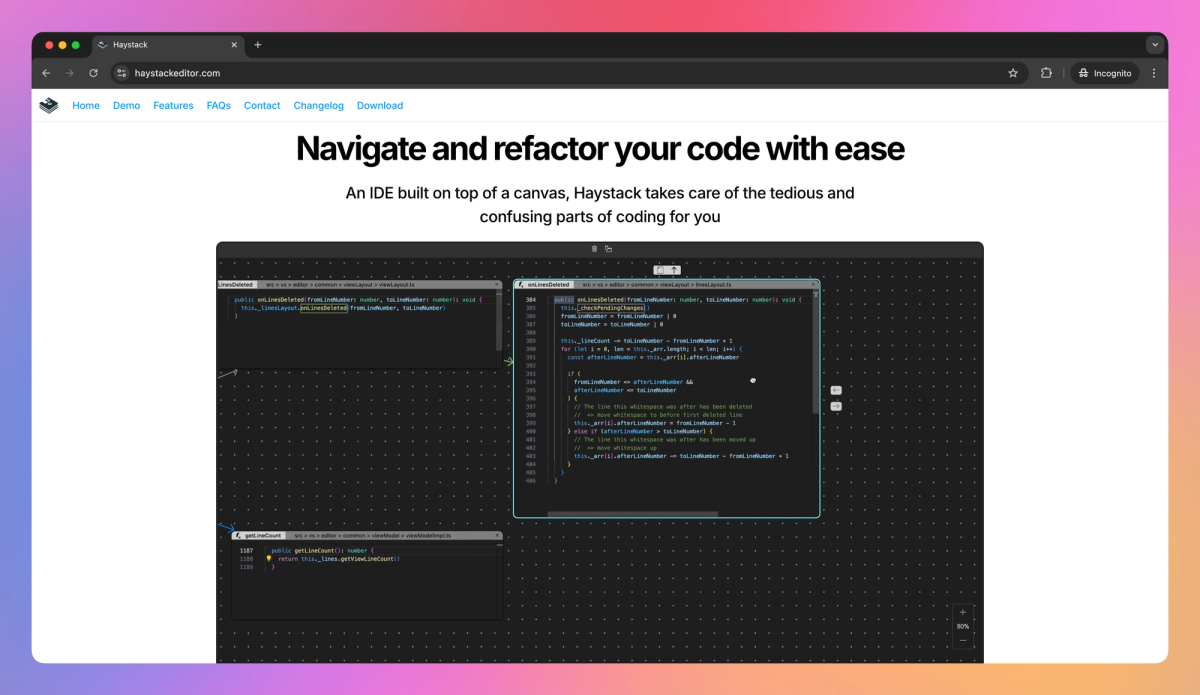Click the vertical scrollbar in onLinesDeleted editor

pyautogui.click(x=816, y=350)
